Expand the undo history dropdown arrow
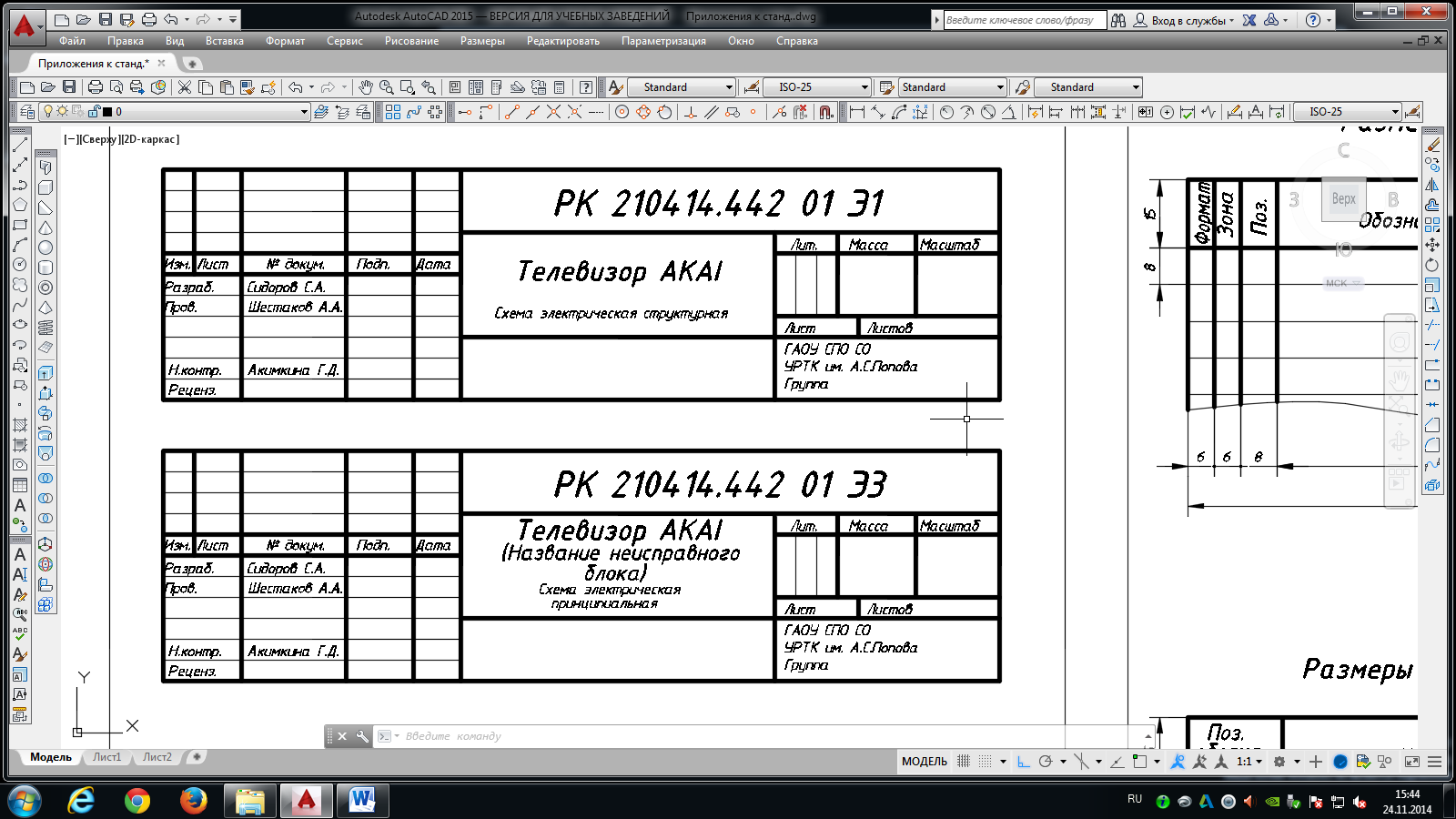This screenshot has height=819, width=1456. point(311,87)
